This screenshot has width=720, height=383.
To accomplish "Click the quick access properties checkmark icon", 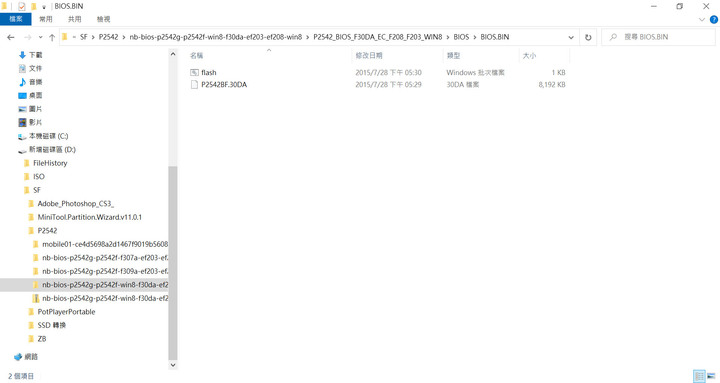I will point(22,6).
